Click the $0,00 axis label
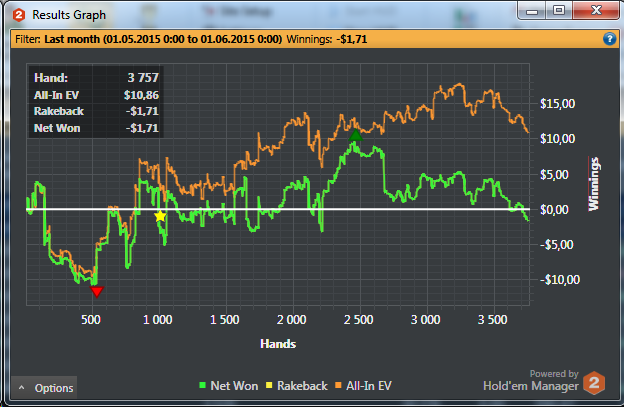Screen dimensions: 624x407 [555, 209]
